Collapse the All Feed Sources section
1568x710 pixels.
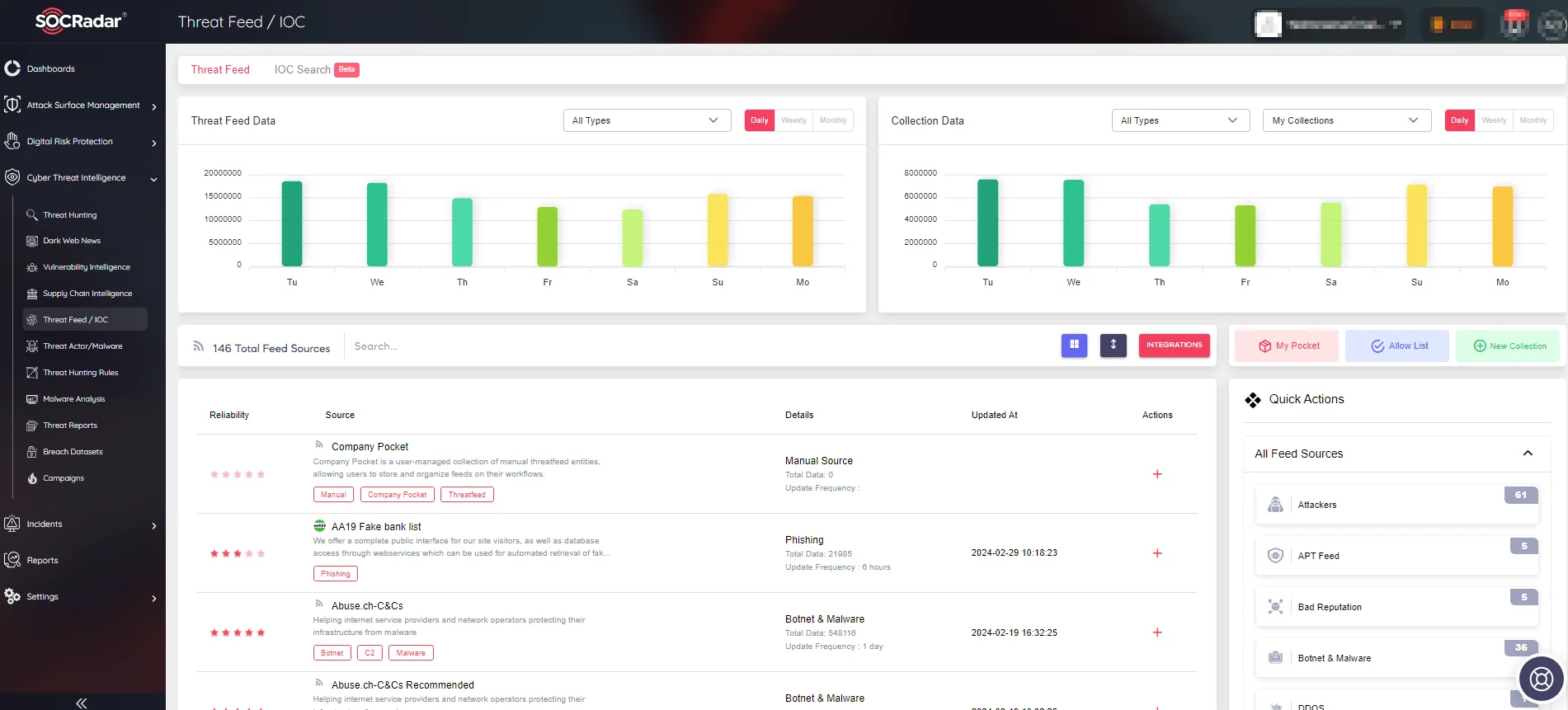(1528, 454)
